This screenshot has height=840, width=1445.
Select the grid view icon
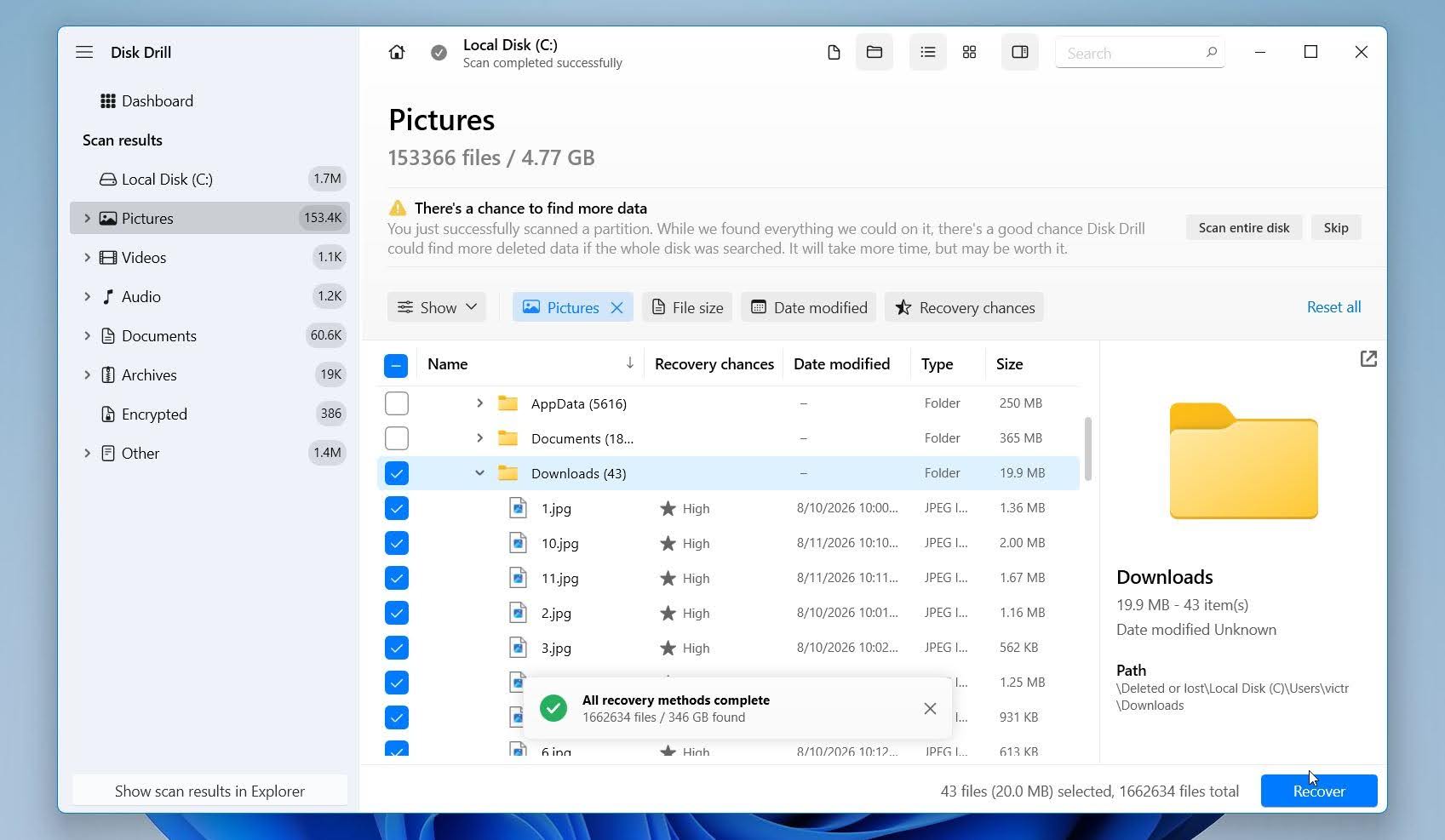(969, 53)
